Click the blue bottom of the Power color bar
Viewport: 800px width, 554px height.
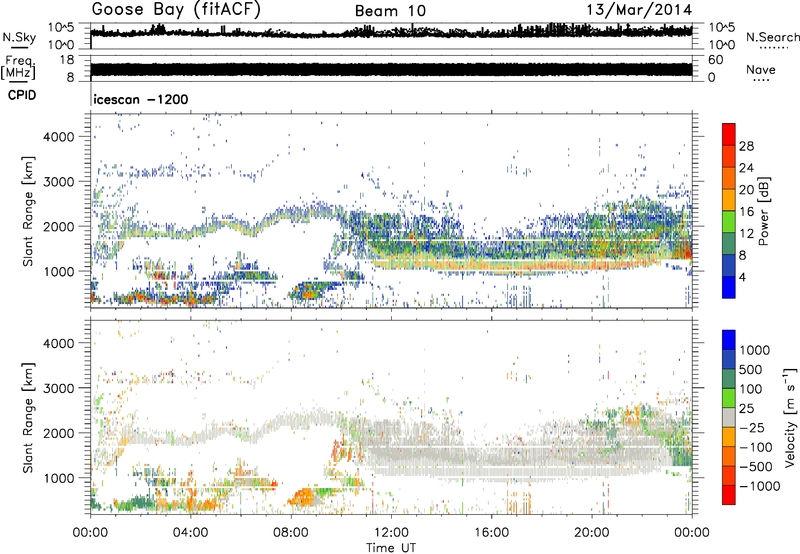[x=729, y=287]
